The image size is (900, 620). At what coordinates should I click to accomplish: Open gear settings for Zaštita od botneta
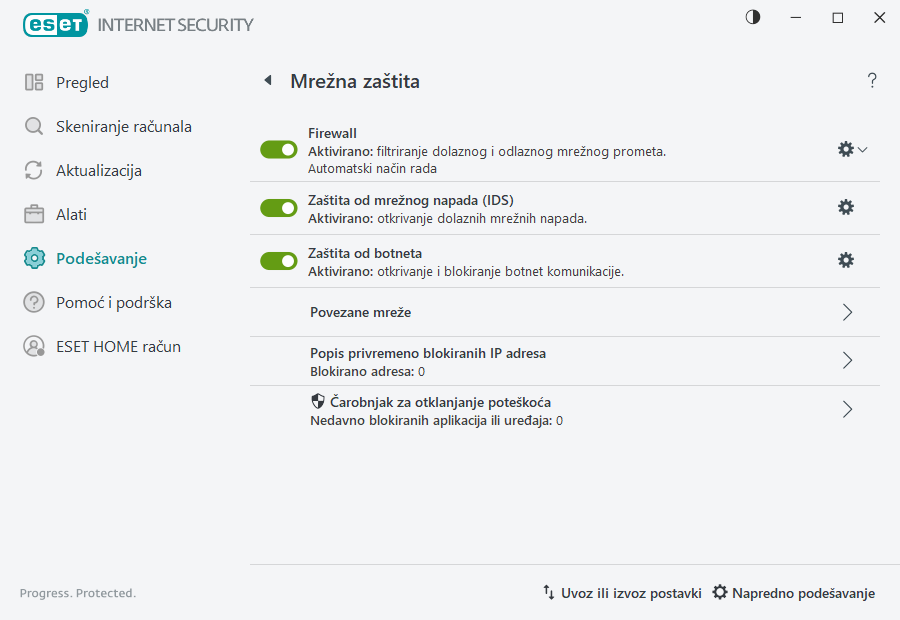846,260
